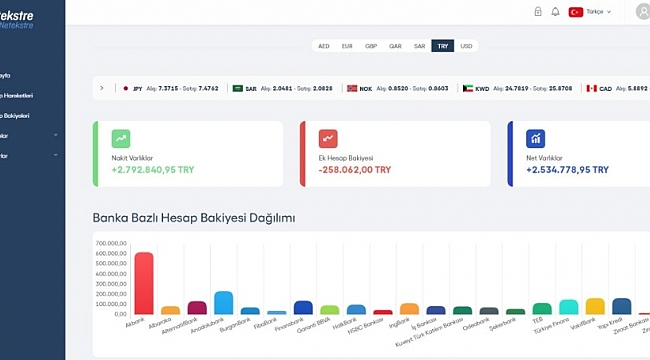This screenshot has height=360, width=650.
Task: Click the İş Bankası bar
Action: click(x=436, y=310)
